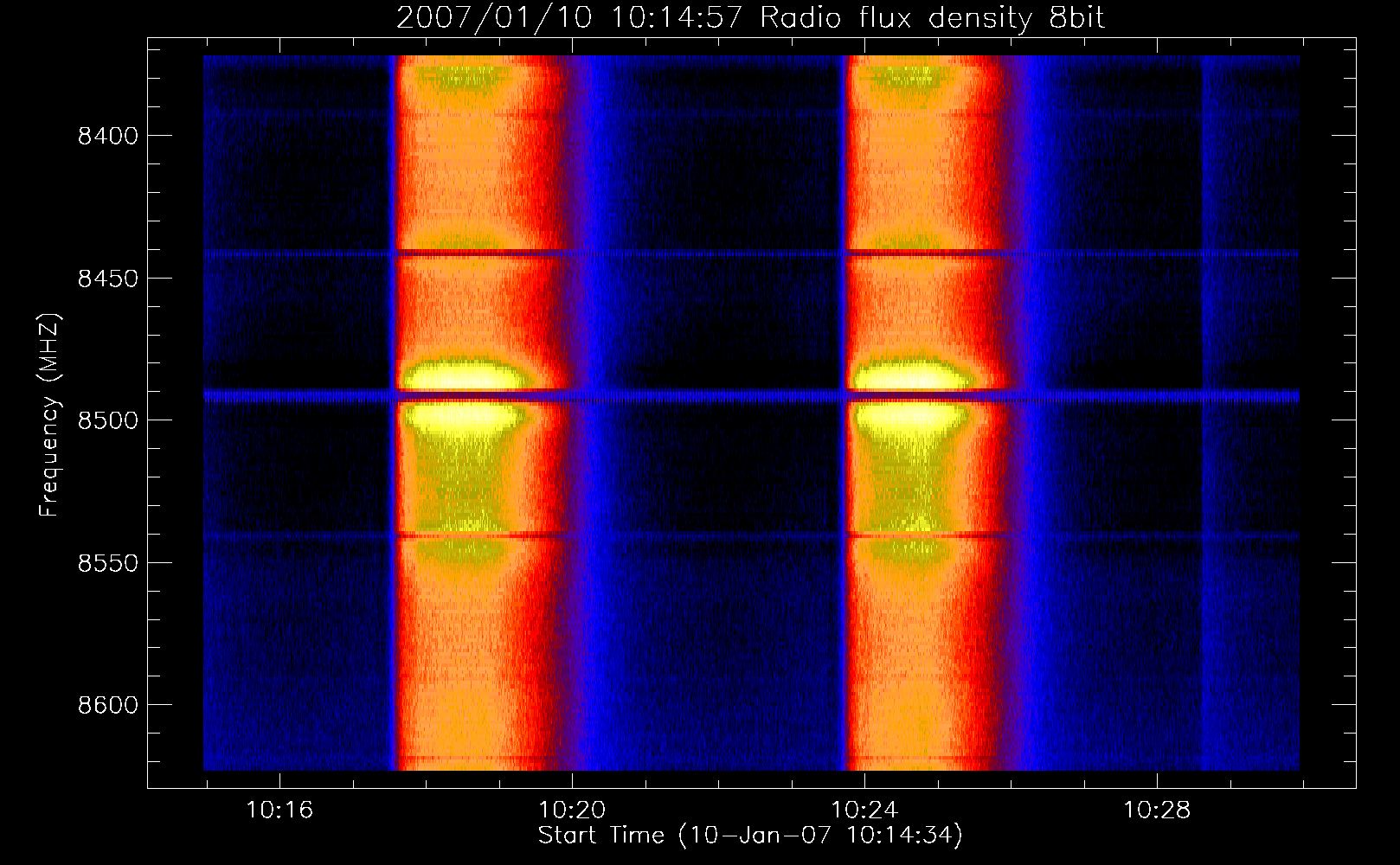Click the 8500 frequency tick label

(x=108, y=421)
